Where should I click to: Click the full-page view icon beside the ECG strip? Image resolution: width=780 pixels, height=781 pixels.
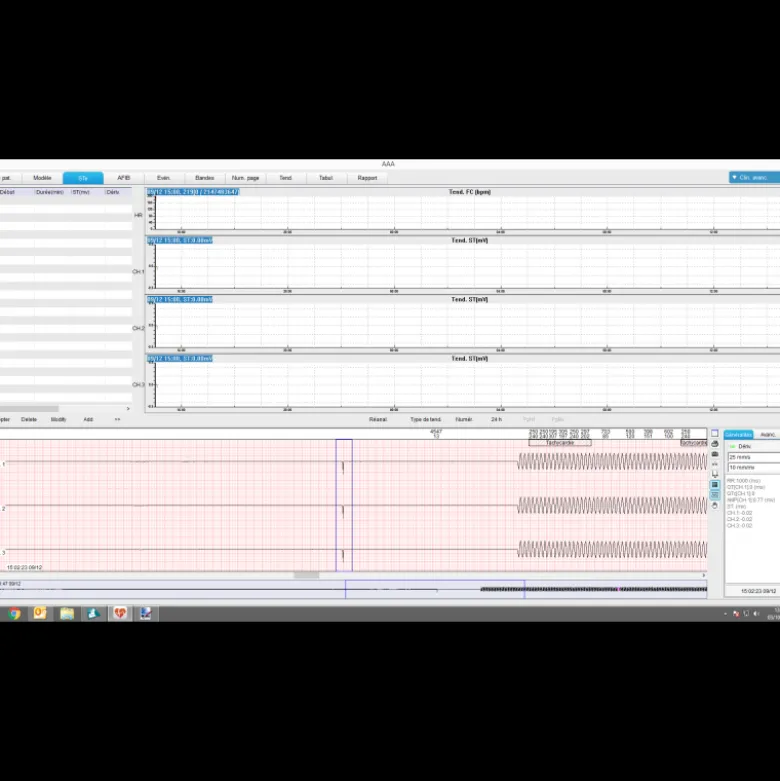click(x=715, y=433)
